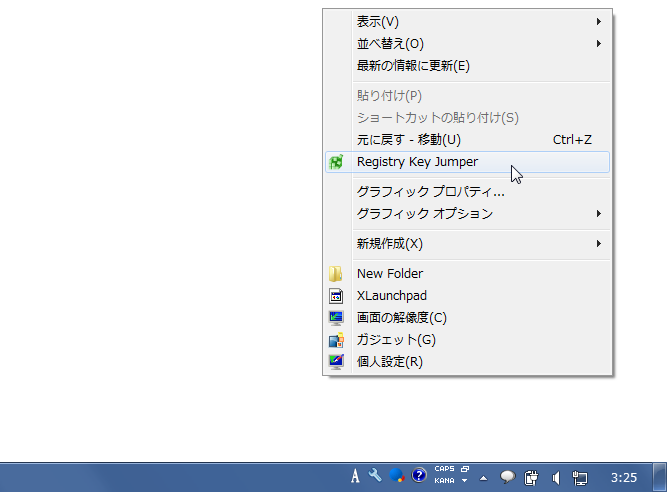Open the clock showing 3:25
This screenshot has height=492, width=667.
[x=624, y=478]
